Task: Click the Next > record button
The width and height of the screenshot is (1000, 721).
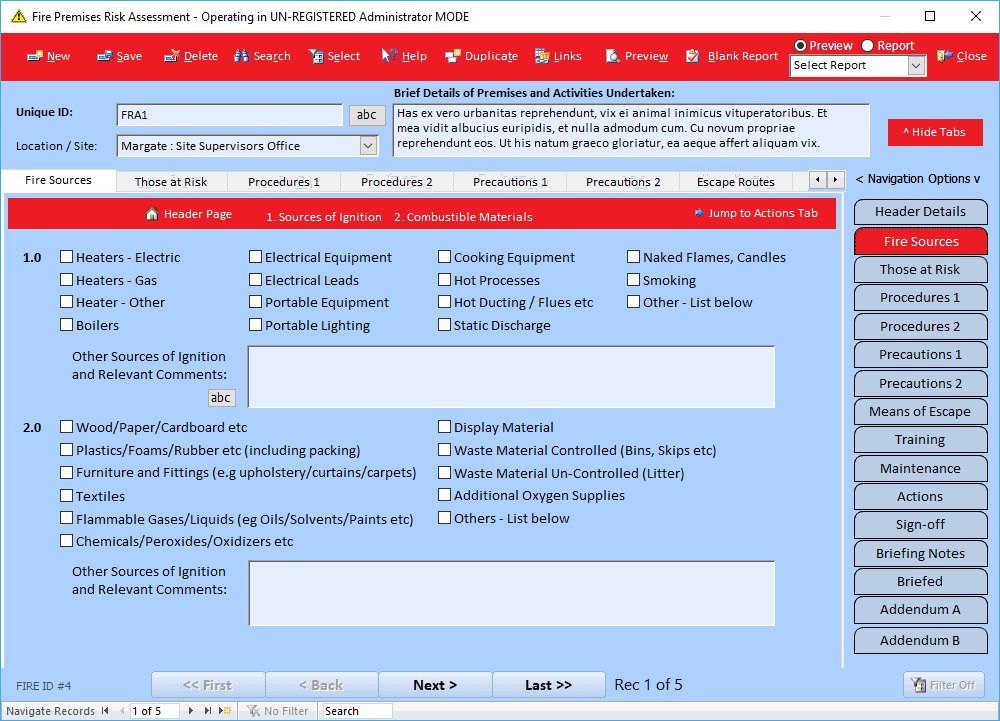Action: click(x=435, y=685)
